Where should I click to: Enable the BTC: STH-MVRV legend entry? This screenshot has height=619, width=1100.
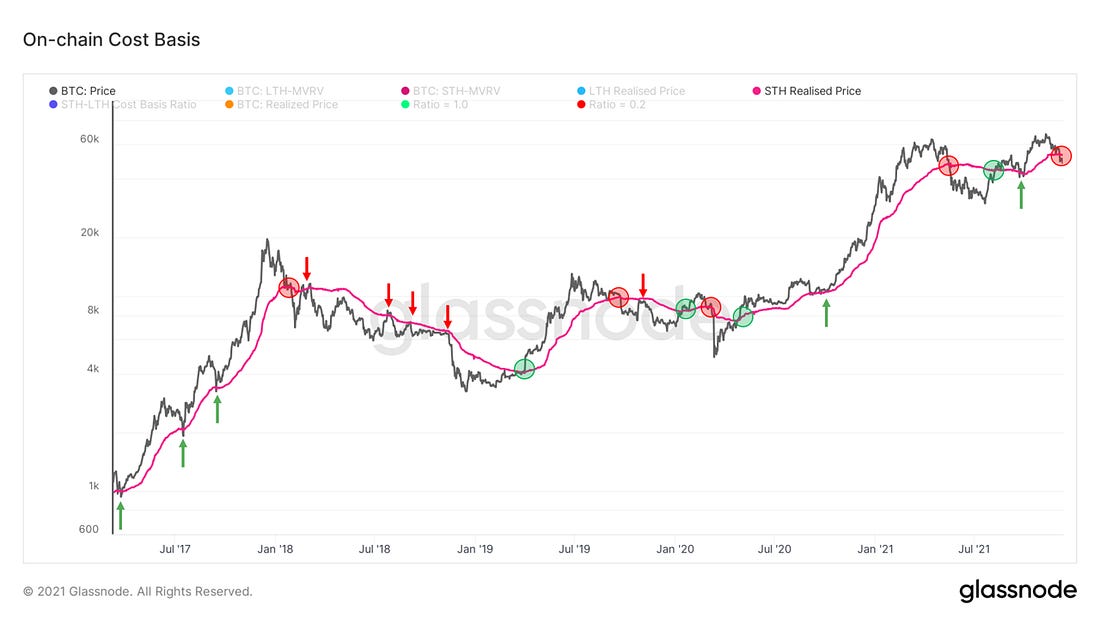click(x=456, y=91)
